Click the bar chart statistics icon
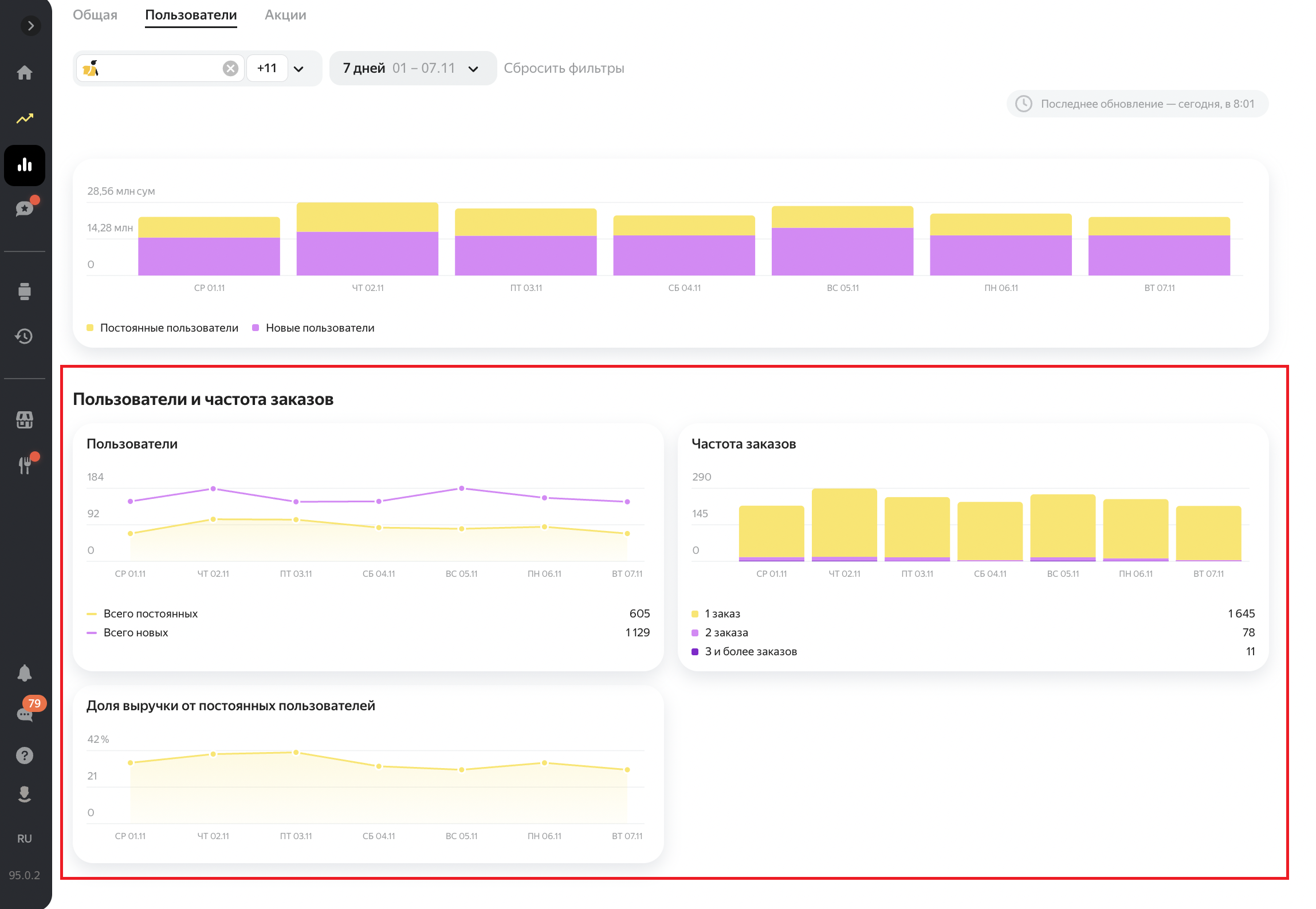 pyautogui.click(x=25, y=166)
